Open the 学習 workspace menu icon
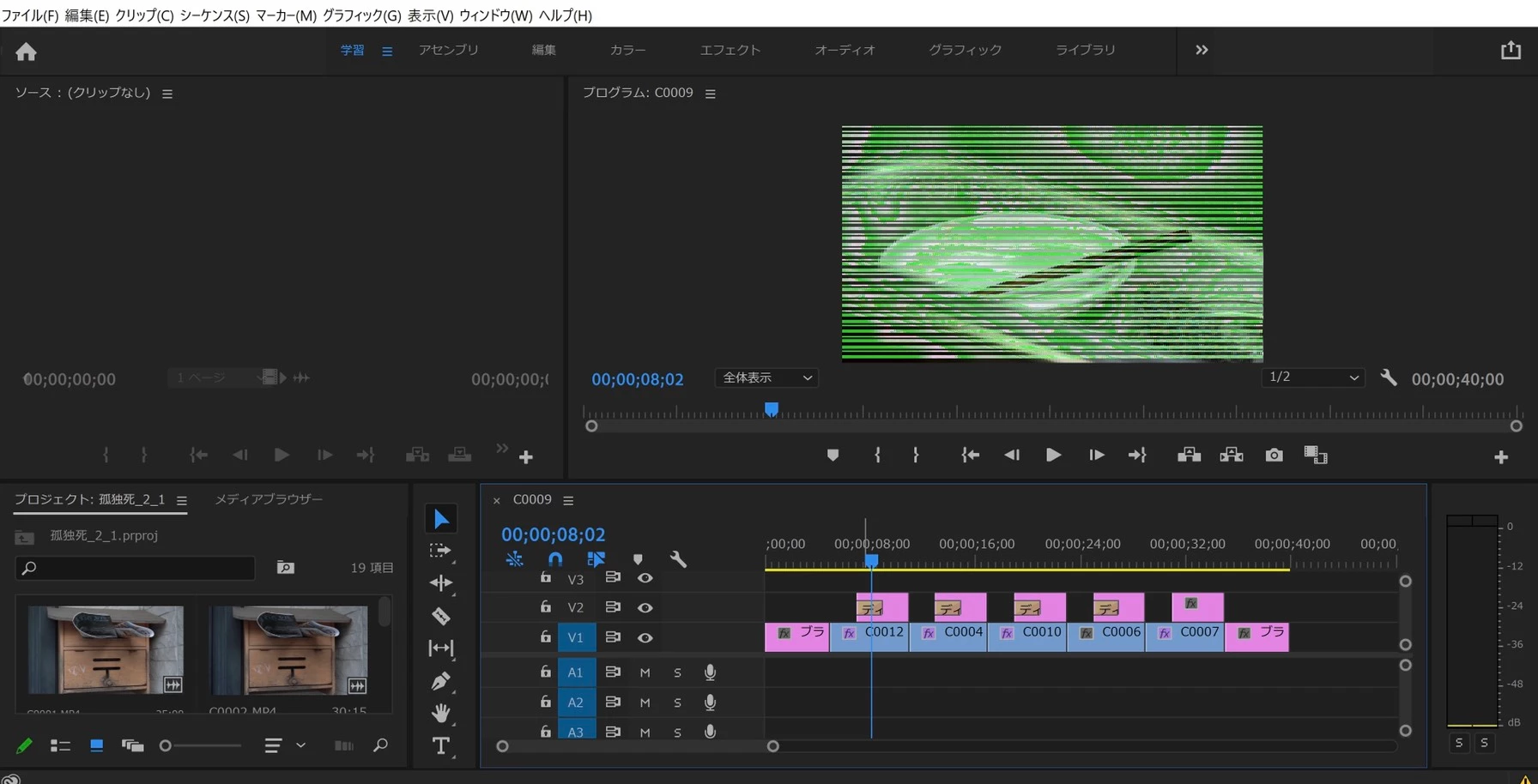This screenshot has height=784, width=1538. [387, 51]
